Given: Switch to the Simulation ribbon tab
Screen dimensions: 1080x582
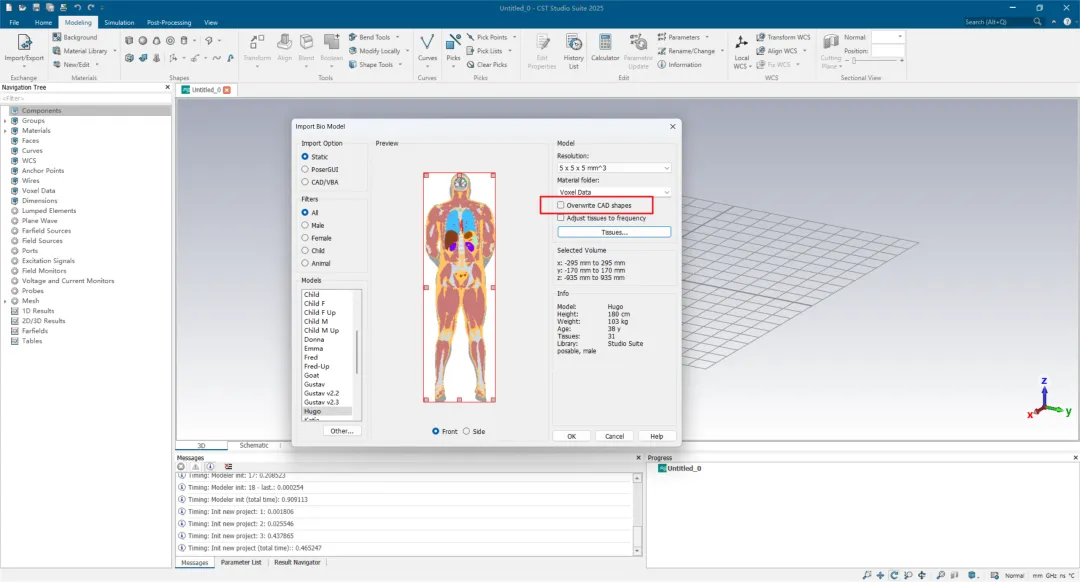Looking at the screenshot, I should click(x=119, y=23).
